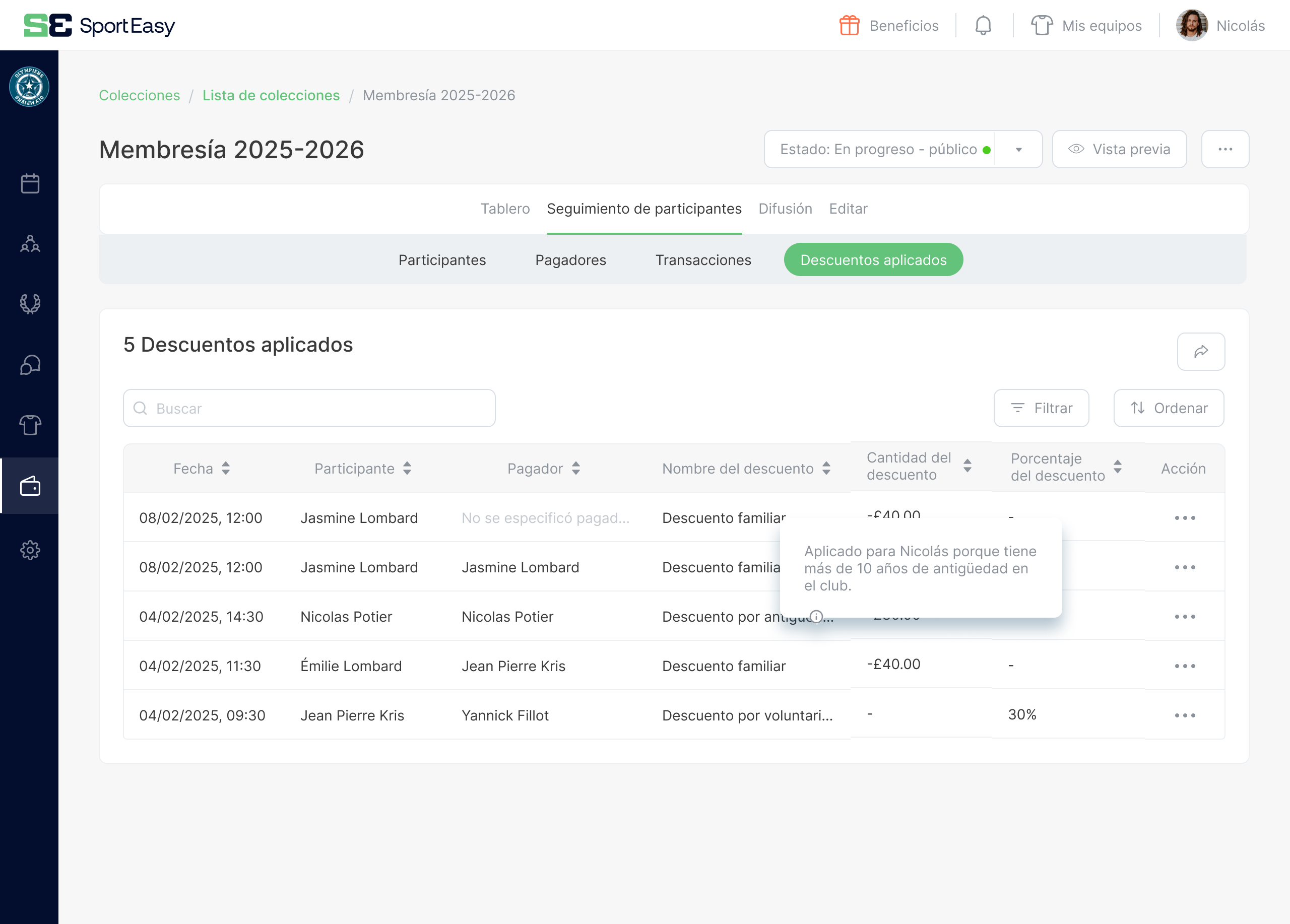Click the share export arrow button
Viewport: 1290px width, 924px height.
pos(1201,351)
